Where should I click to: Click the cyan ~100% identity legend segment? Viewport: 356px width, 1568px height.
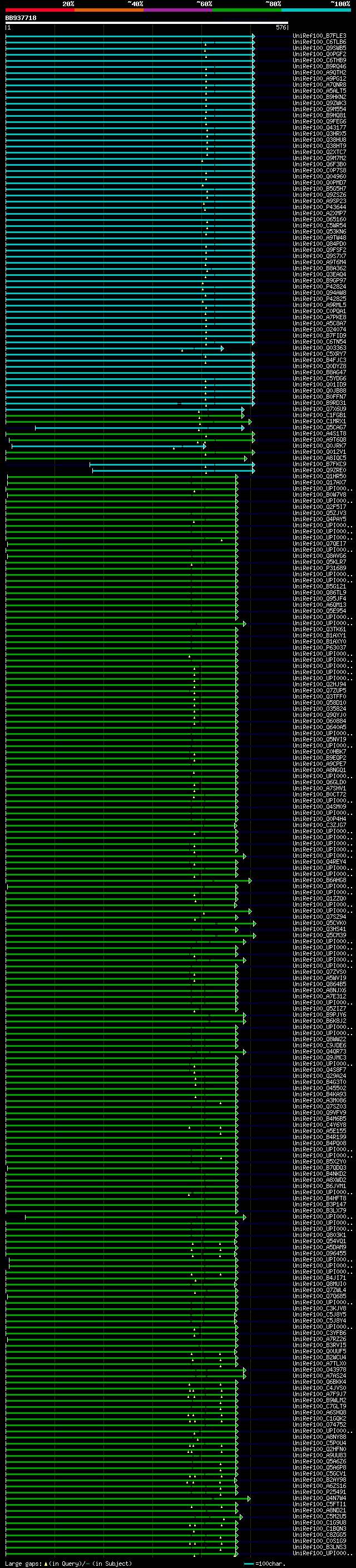pos(316,10)
